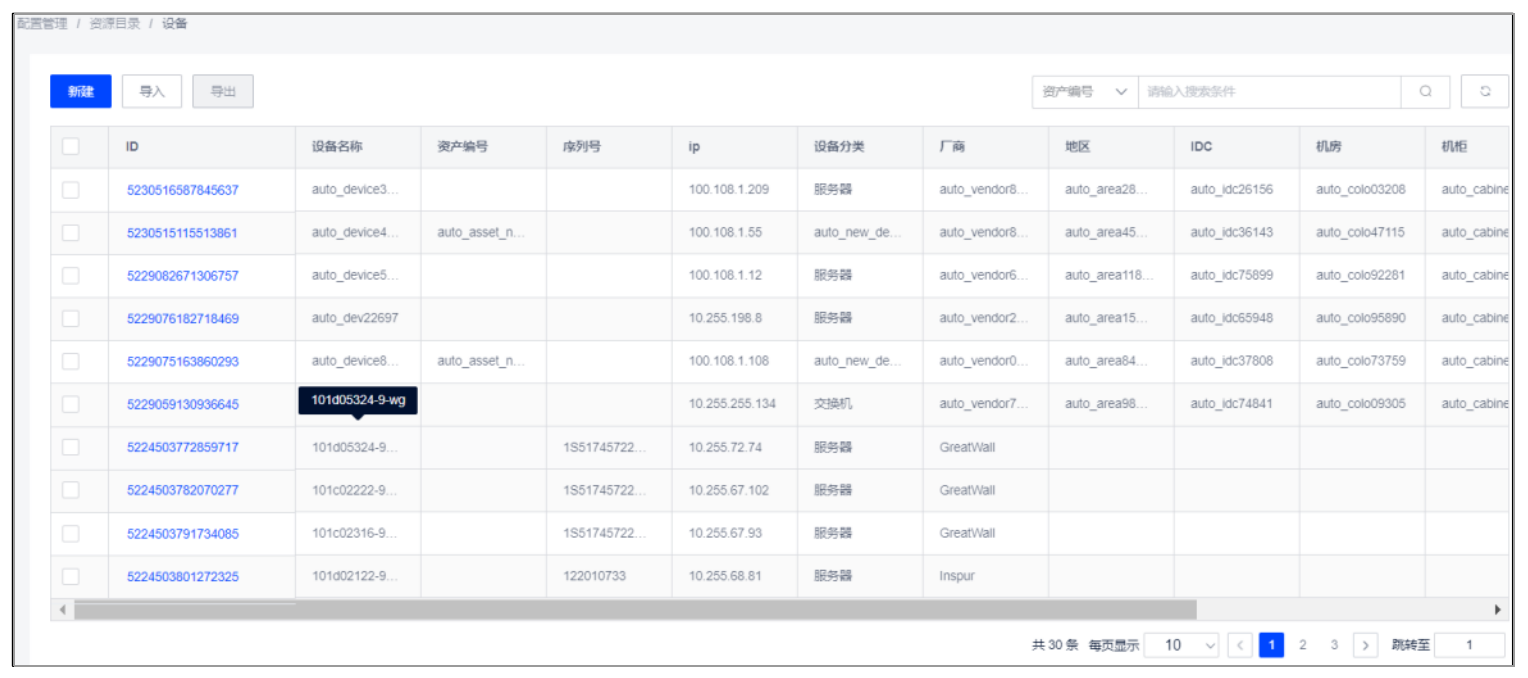Open device link 5229075163860293
The image size is (1528, 678).
click(183, 362)
